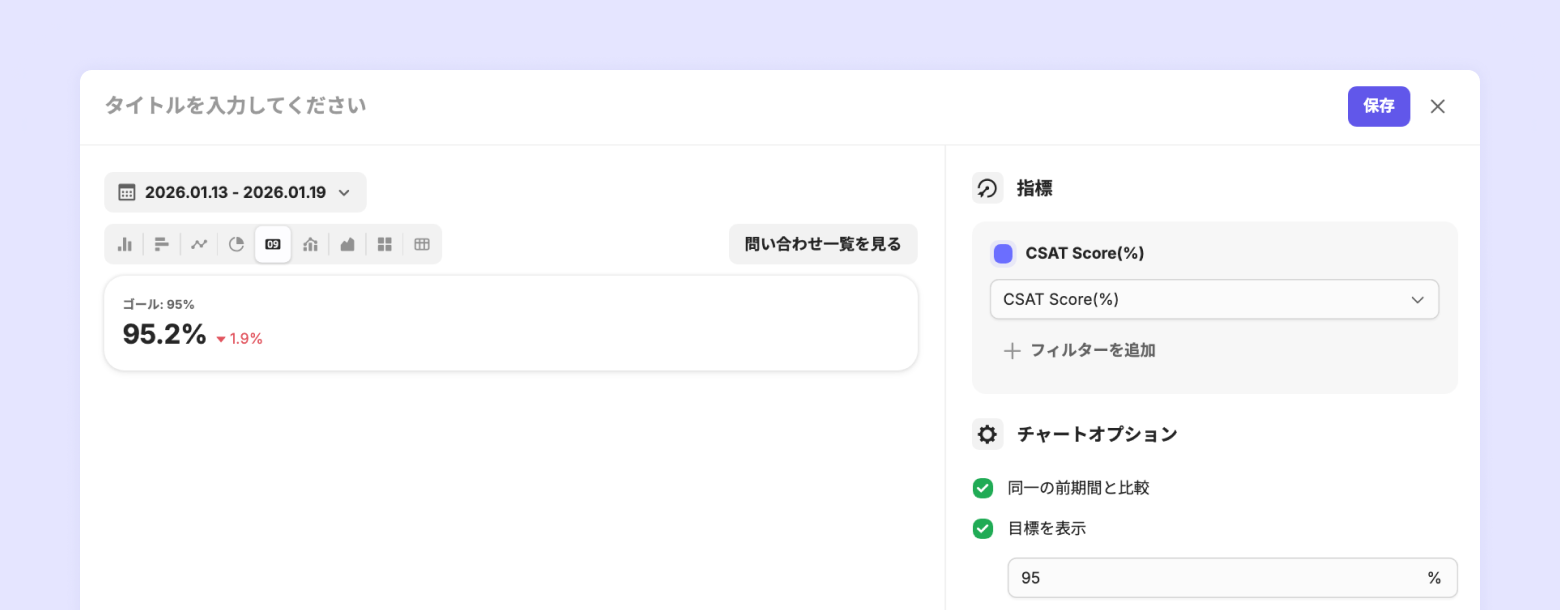Select the vertical bar chart type

tap(125, 244)
